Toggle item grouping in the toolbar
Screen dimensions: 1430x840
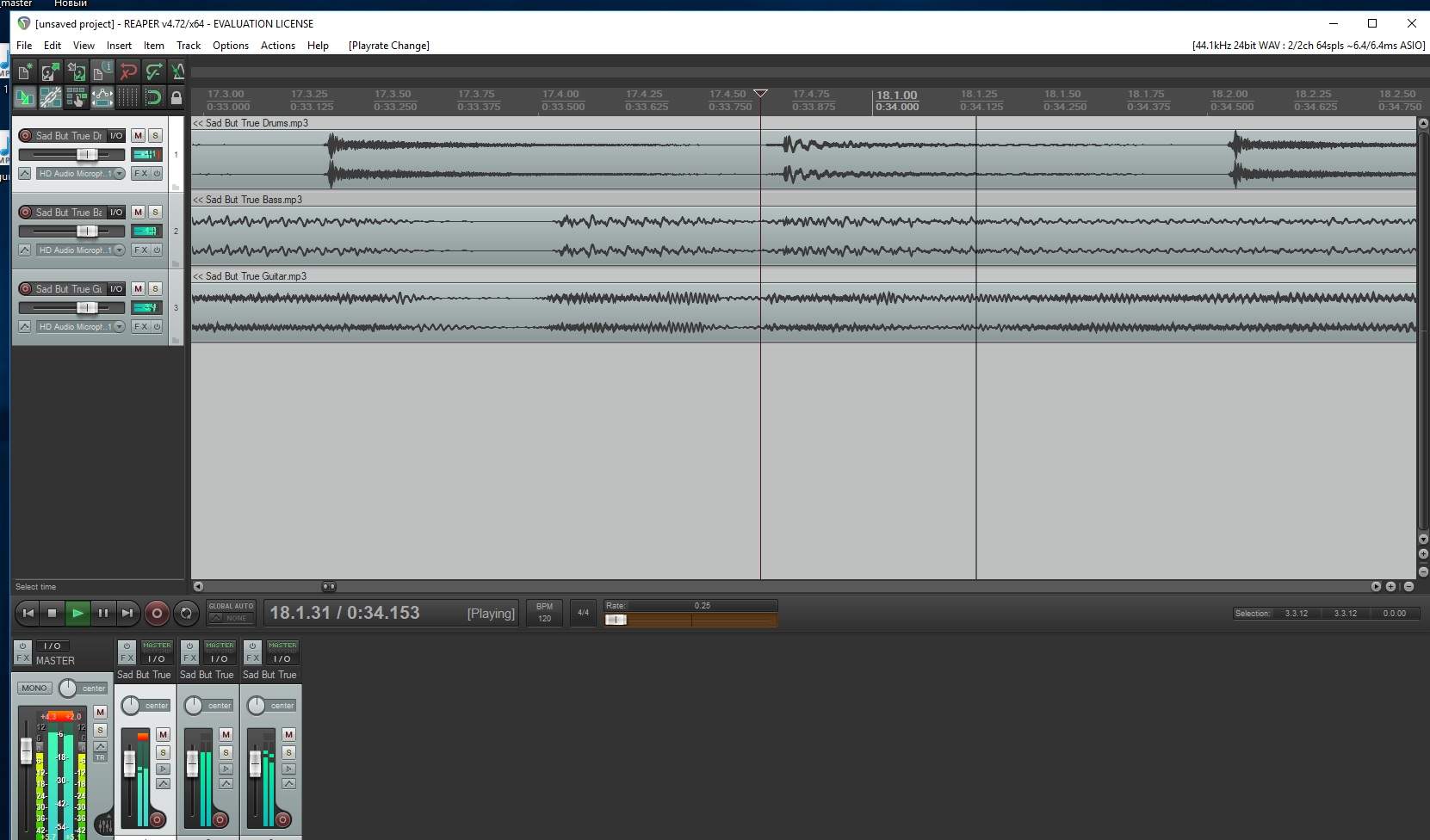[51, 98]
